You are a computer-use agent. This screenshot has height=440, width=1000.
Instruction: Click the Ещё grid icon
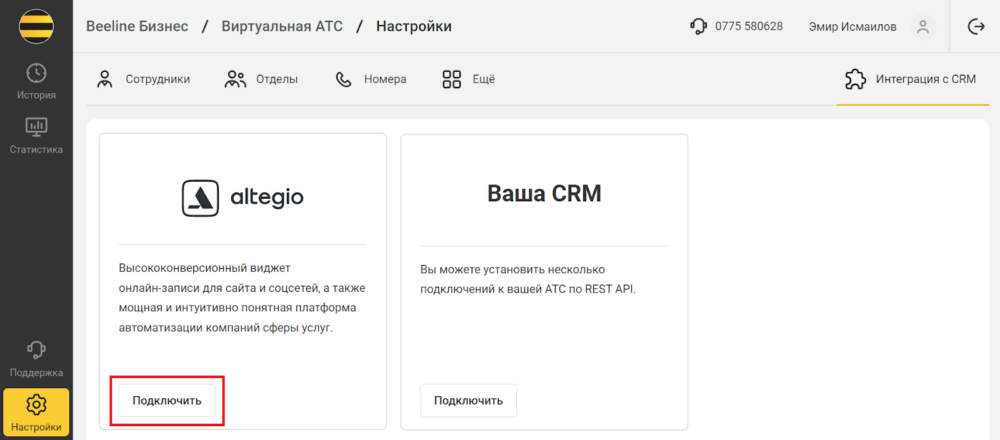[x=452, y=80]
